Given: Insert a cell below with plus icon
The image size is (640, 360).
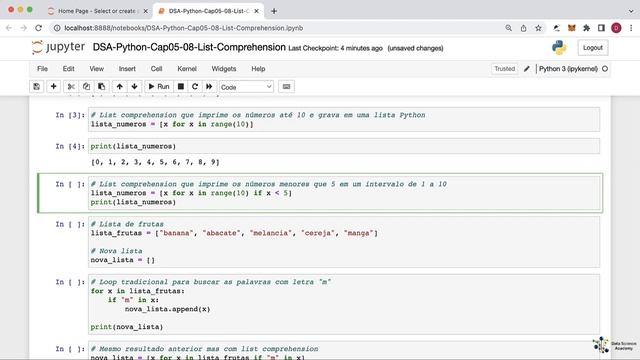Looking at the screenshot, I should click(53, 87).
